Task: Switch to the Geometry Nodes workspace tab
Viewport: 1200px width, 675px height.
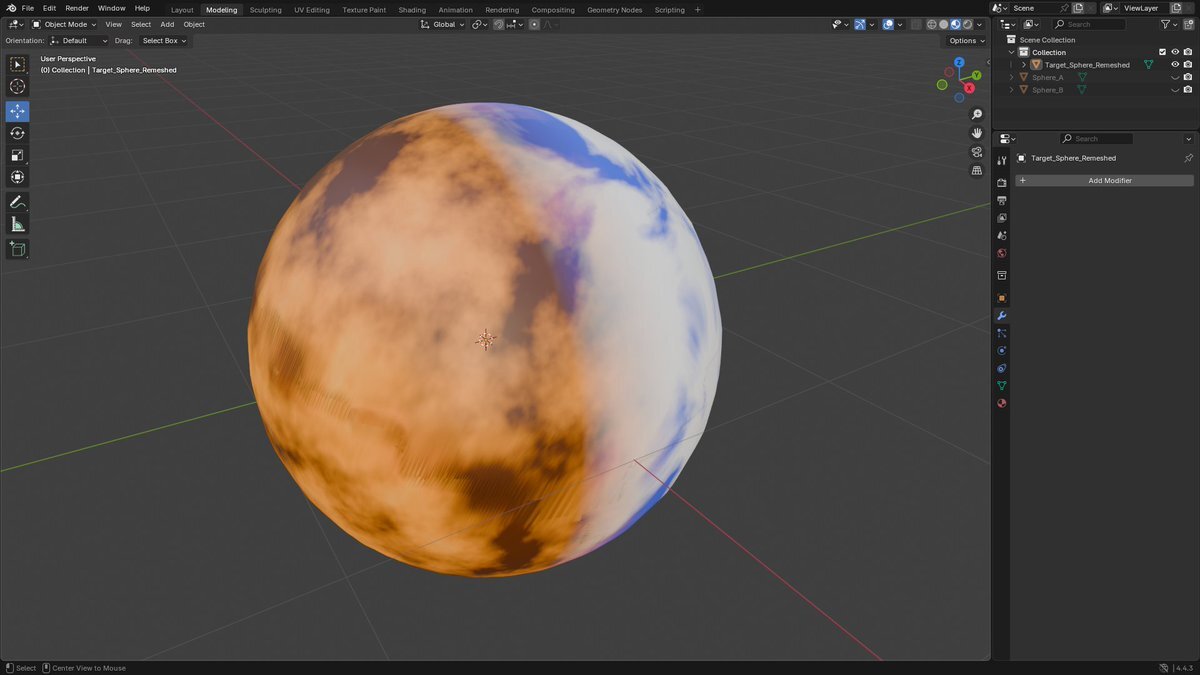Action: tap(614, 10)
